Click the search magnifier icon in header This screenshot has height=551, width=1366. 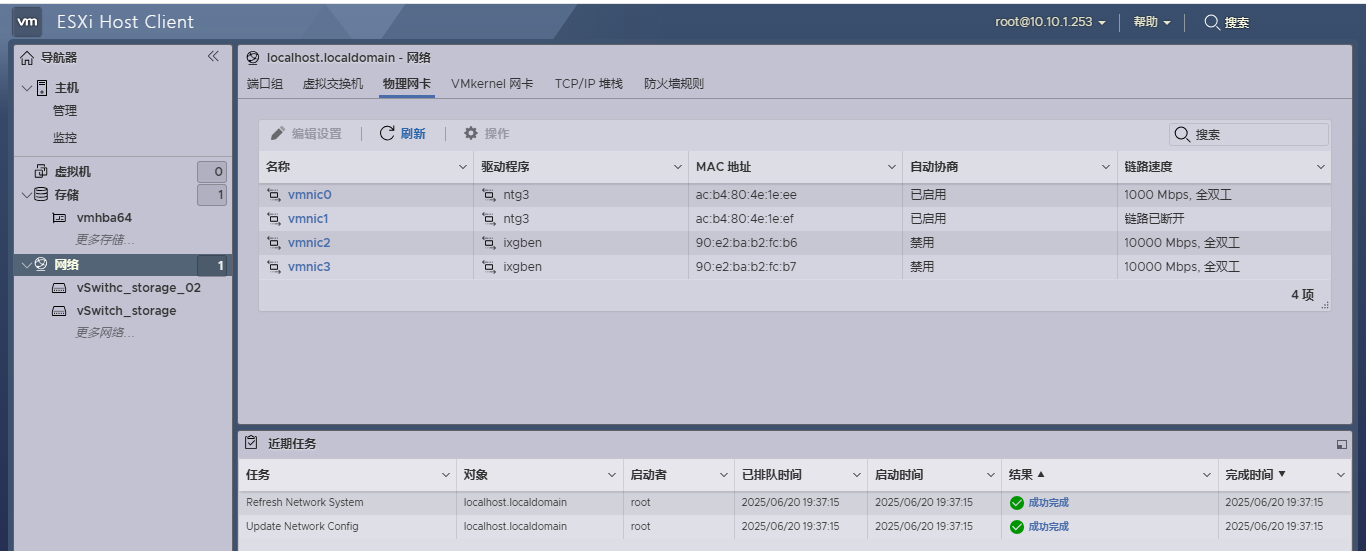tap(1211, 22)
